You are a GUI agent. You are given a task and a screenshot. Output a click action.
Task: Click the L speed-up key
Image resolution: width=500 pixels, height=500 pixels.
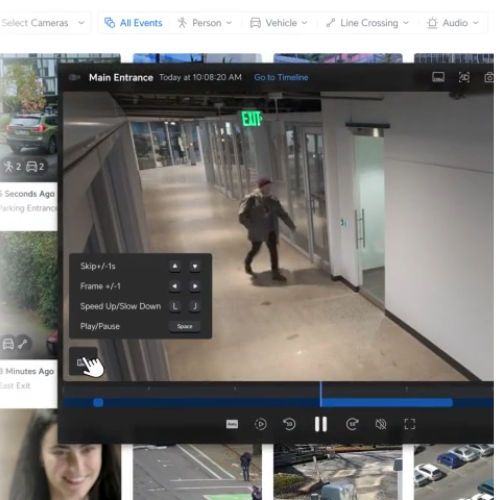pos(175,306)
